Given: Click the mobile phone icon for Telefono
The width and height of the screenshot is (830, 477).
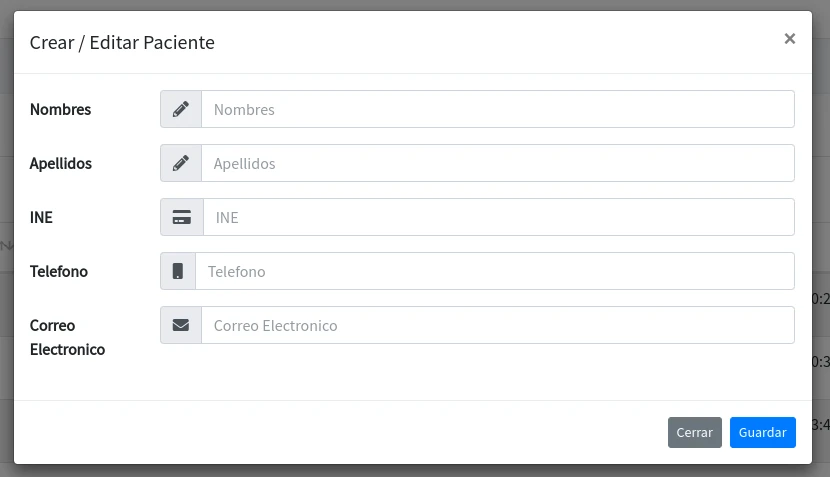Looking at the screenshot, I should click(x=178, y=271).
